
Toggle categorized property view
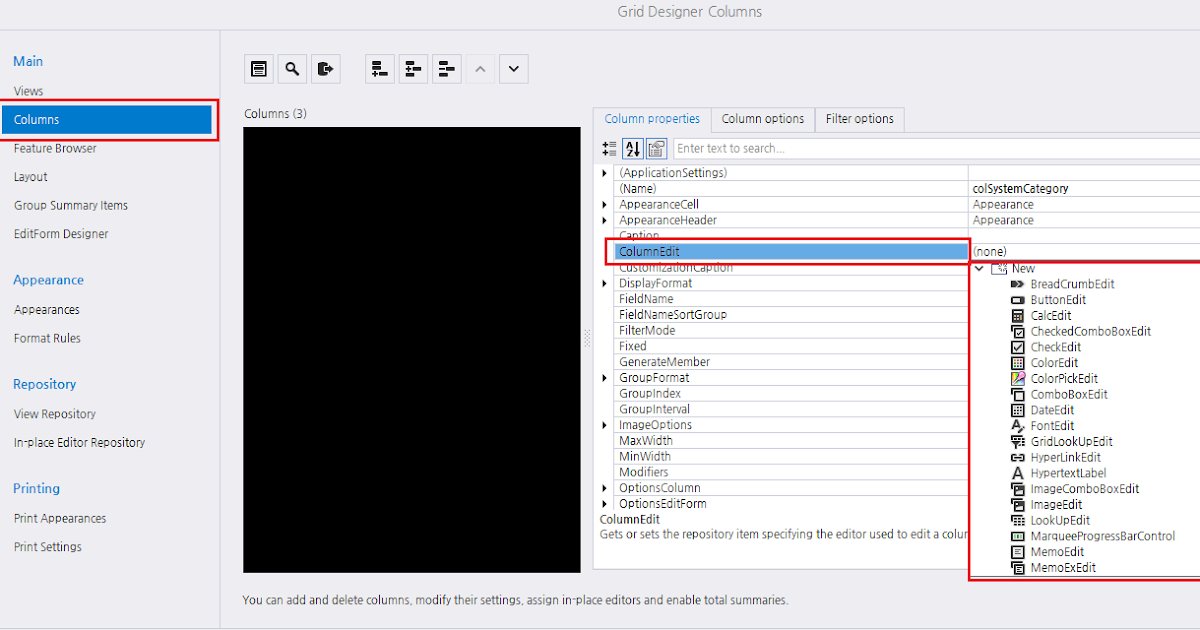609,148
